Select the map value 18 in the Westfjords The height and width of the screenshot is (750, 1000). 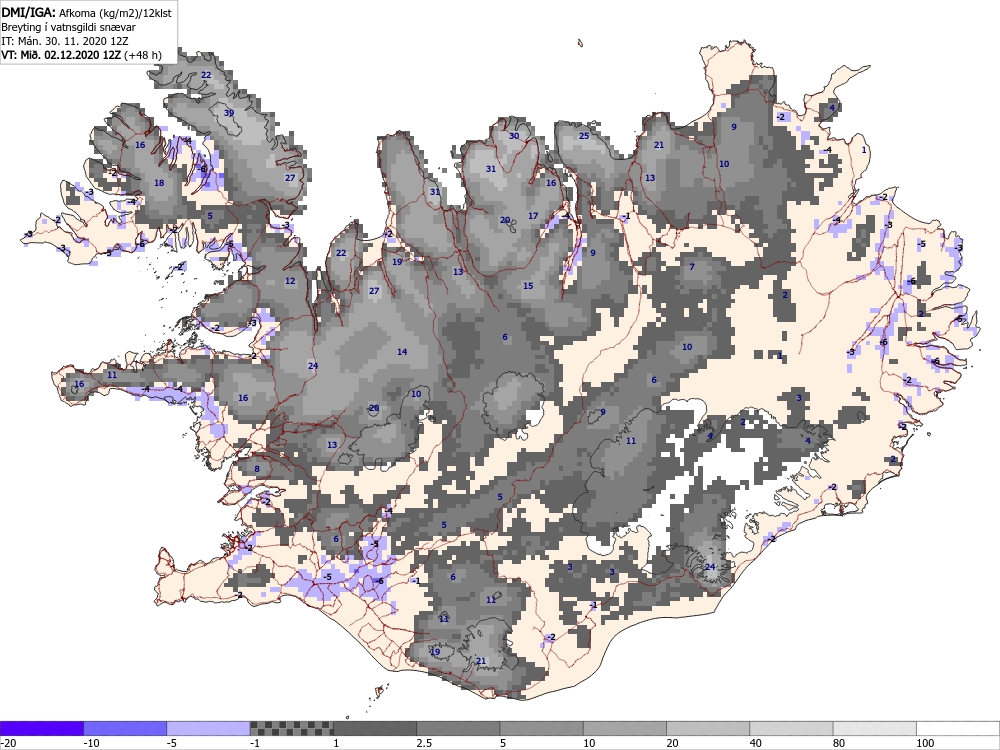tap(159, 183)
